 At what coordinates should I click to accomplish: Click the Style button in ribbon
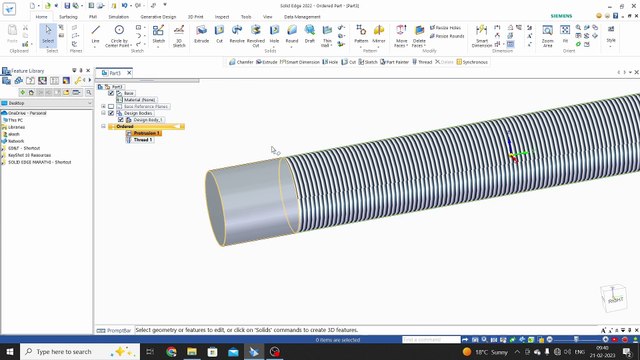pyautogui.click(x=611, y=34)
